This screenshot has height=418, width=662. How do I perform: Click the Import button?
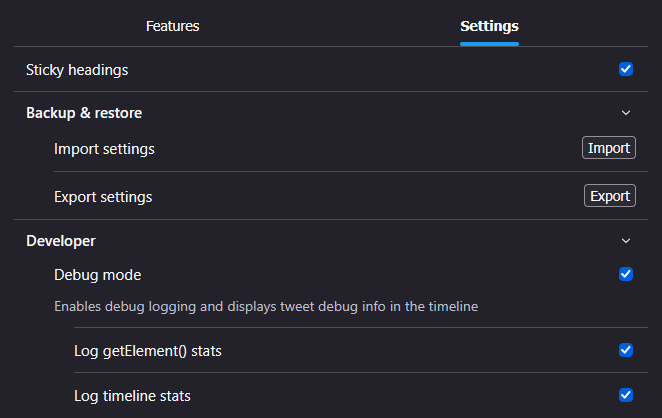pyautogui.click(x=609, y=148)
